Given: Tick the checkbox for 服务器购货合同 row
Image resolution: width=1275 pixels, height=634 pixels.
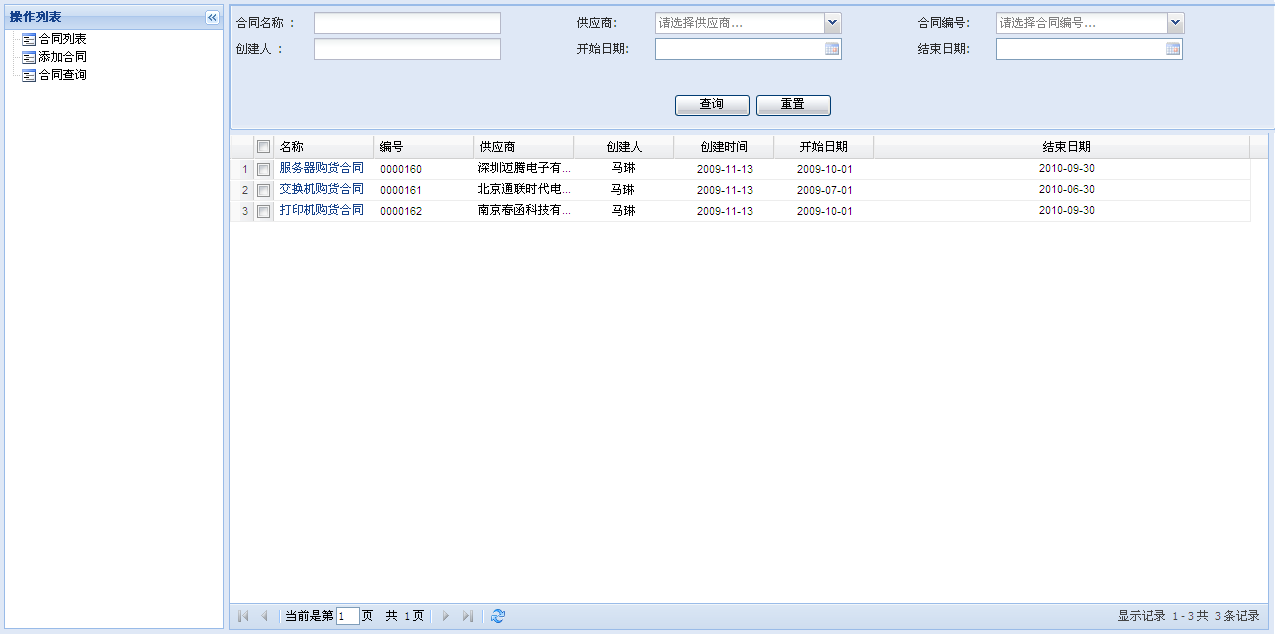Looking at the screenshot, I should (264, 170).
